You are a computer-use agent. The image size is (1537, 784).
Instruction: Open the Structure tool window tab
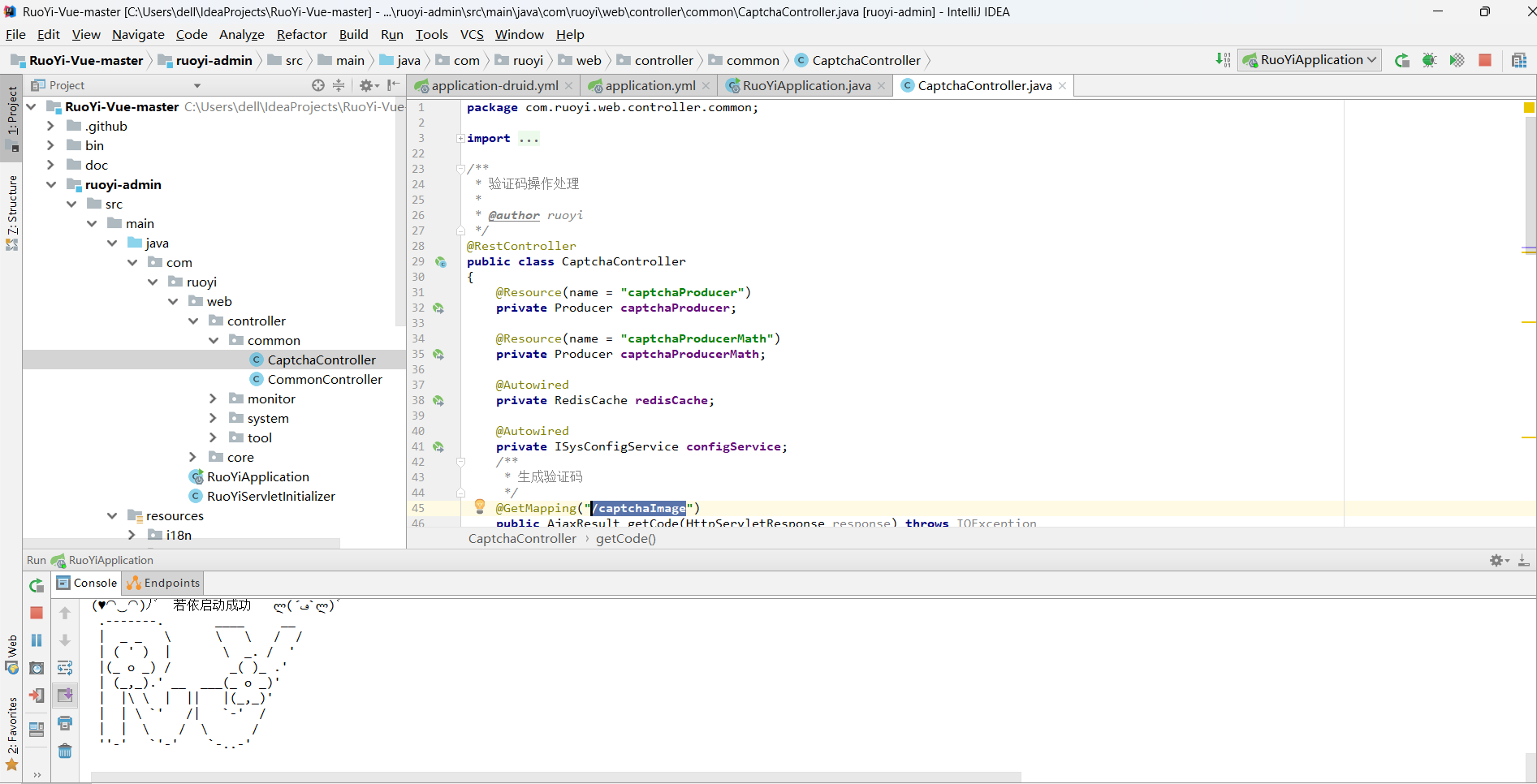pyautogui.click(x=11, y=213)
